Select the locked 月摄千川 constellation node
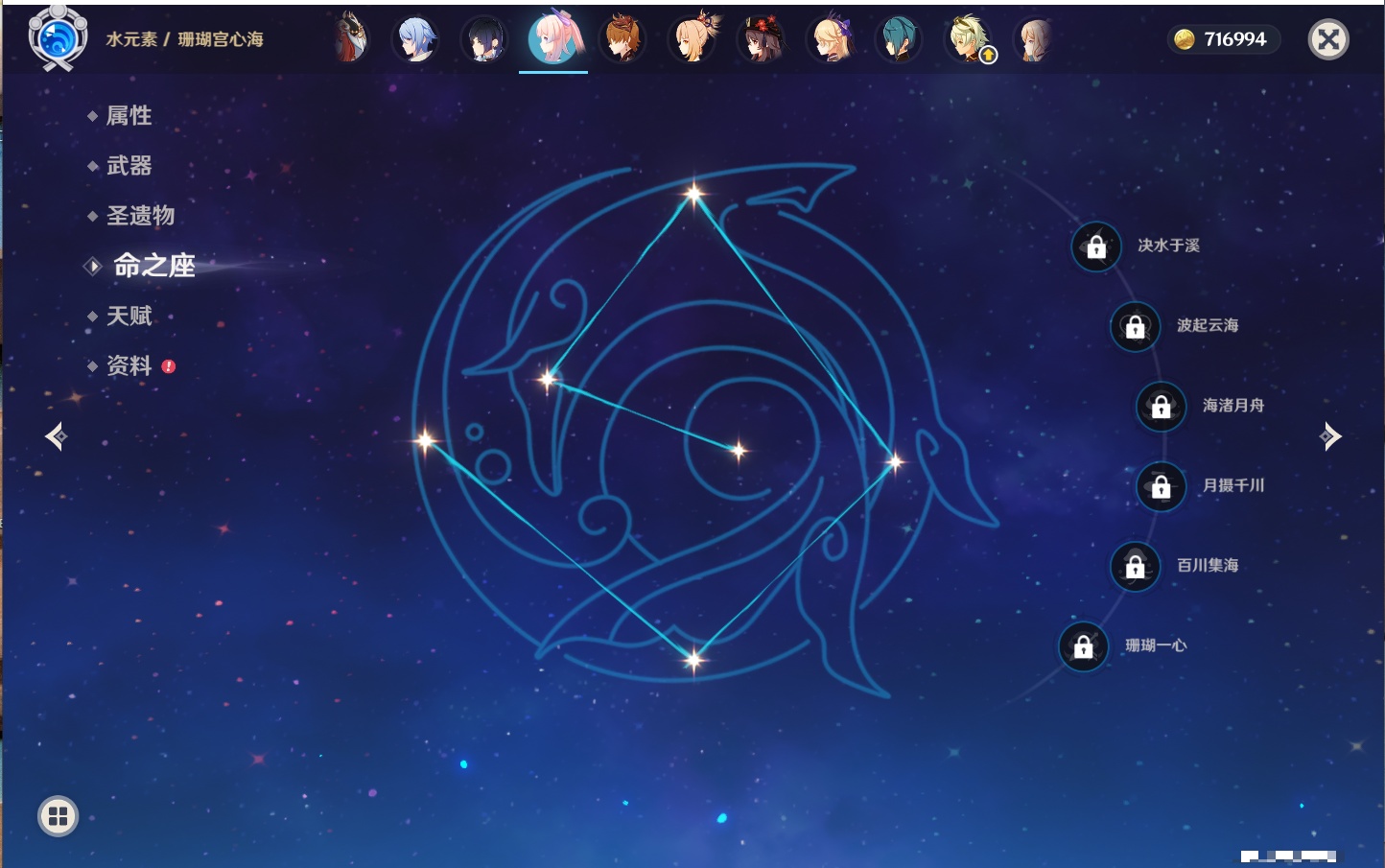The image size is (1385, 868). [1162, 486]
